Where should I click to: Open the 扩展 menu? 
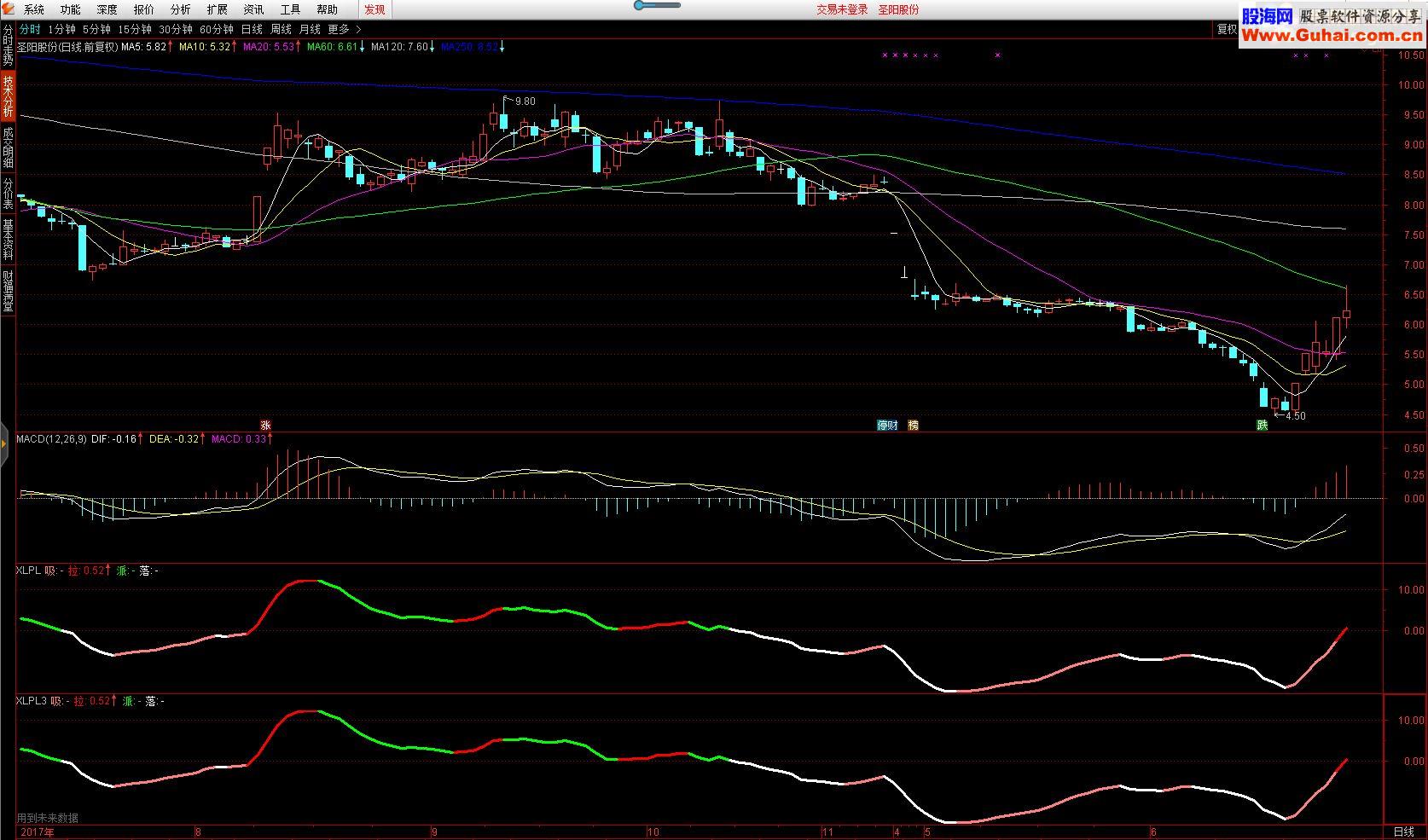point(218,9)
